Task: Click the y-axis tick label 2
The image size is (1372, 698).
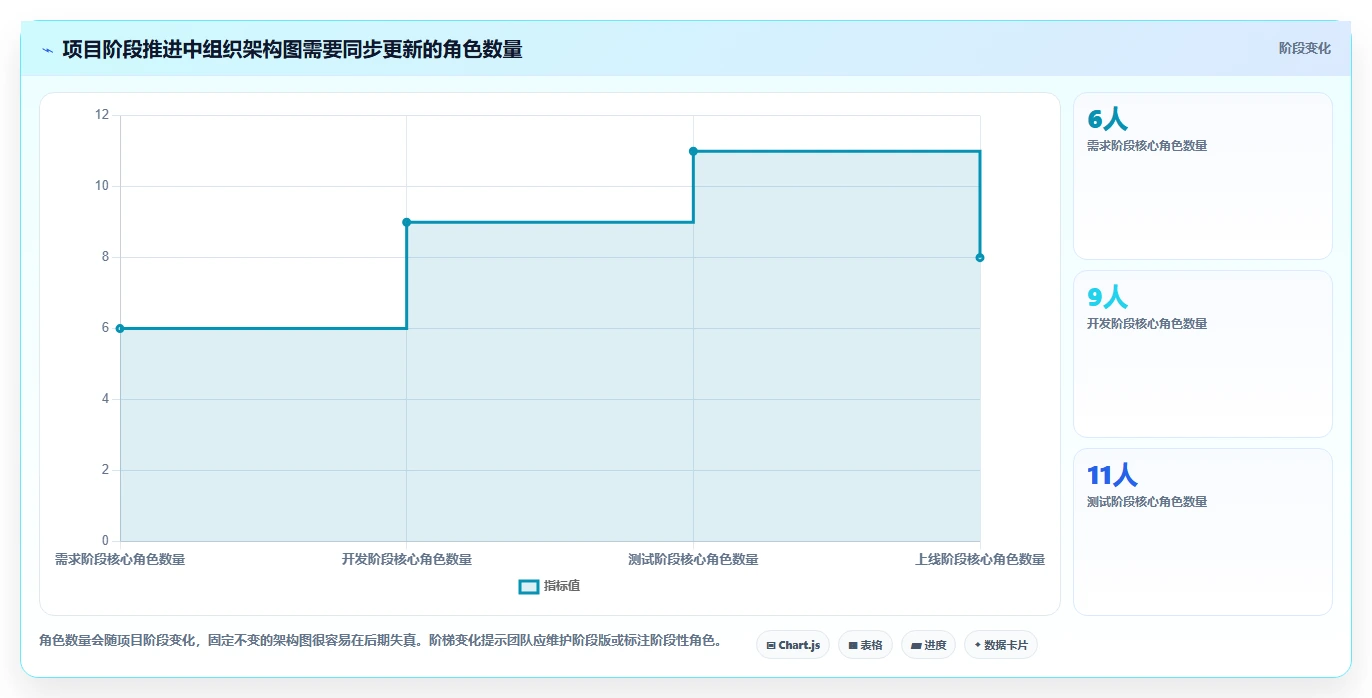Action: (x=104, y=470)
